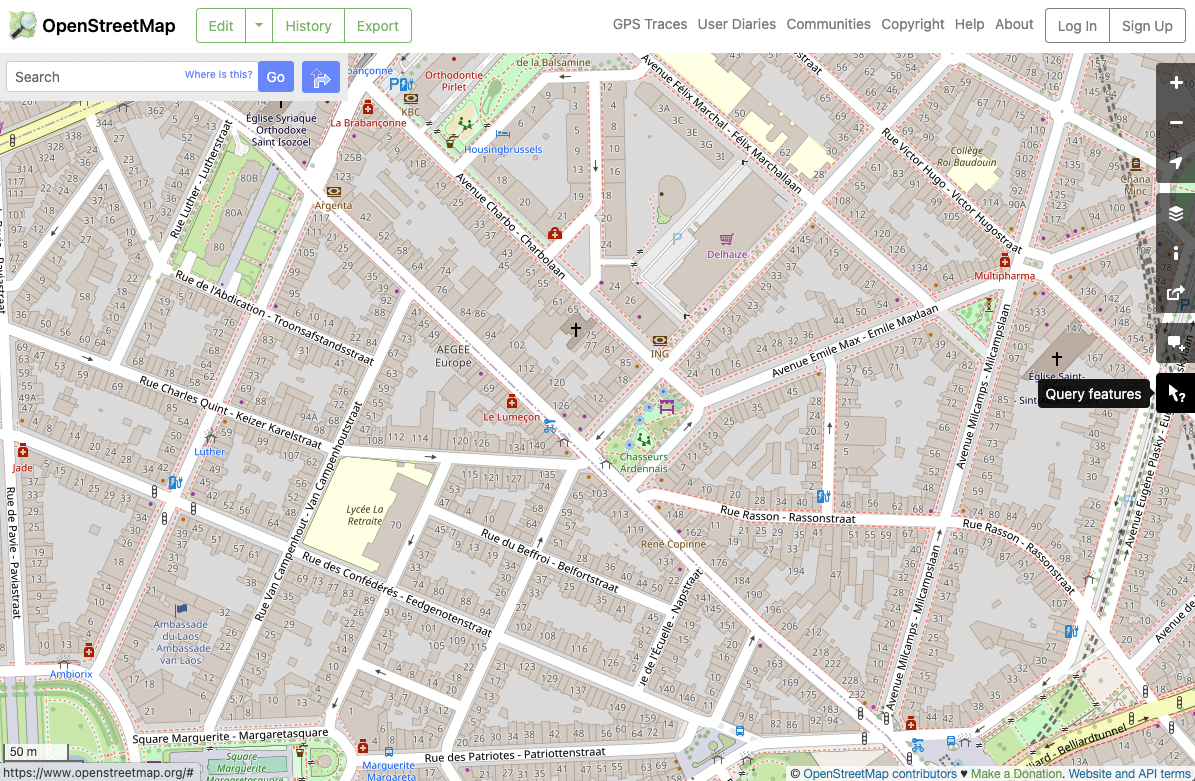The image size is (1195, 781).
Task: Click the Ambiorix label
Action: 71,674
